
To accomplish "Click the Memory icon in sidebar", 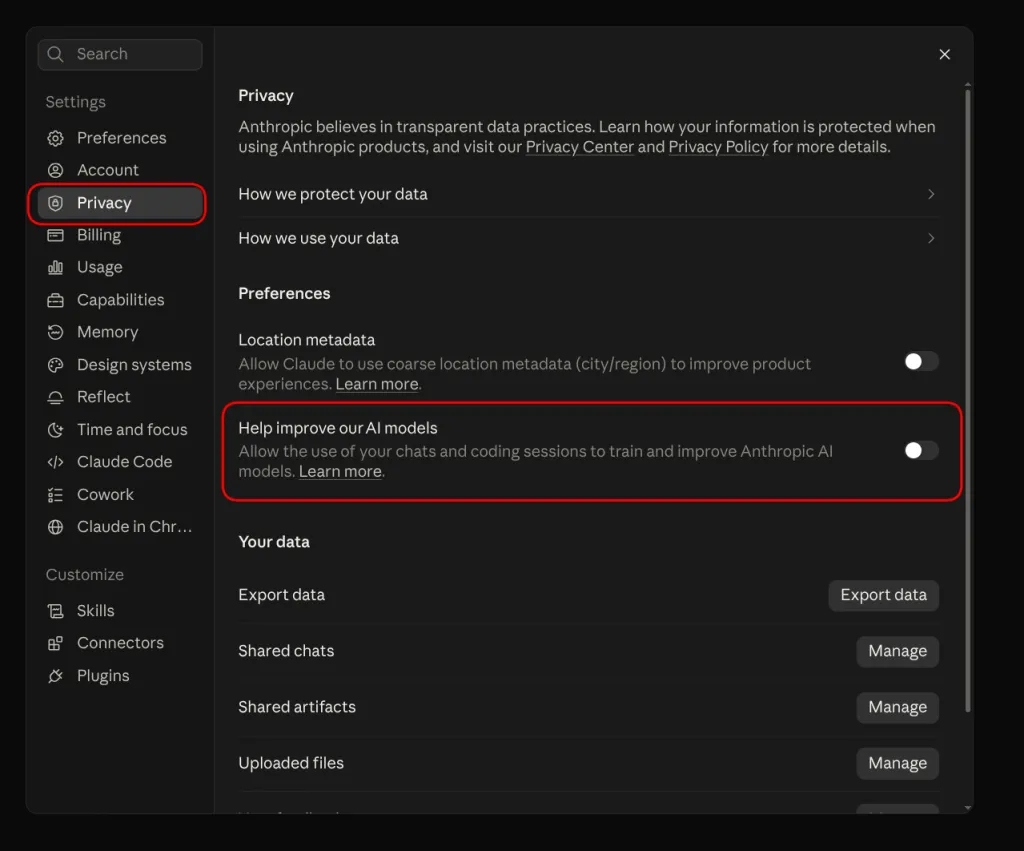I will (56, 332).
